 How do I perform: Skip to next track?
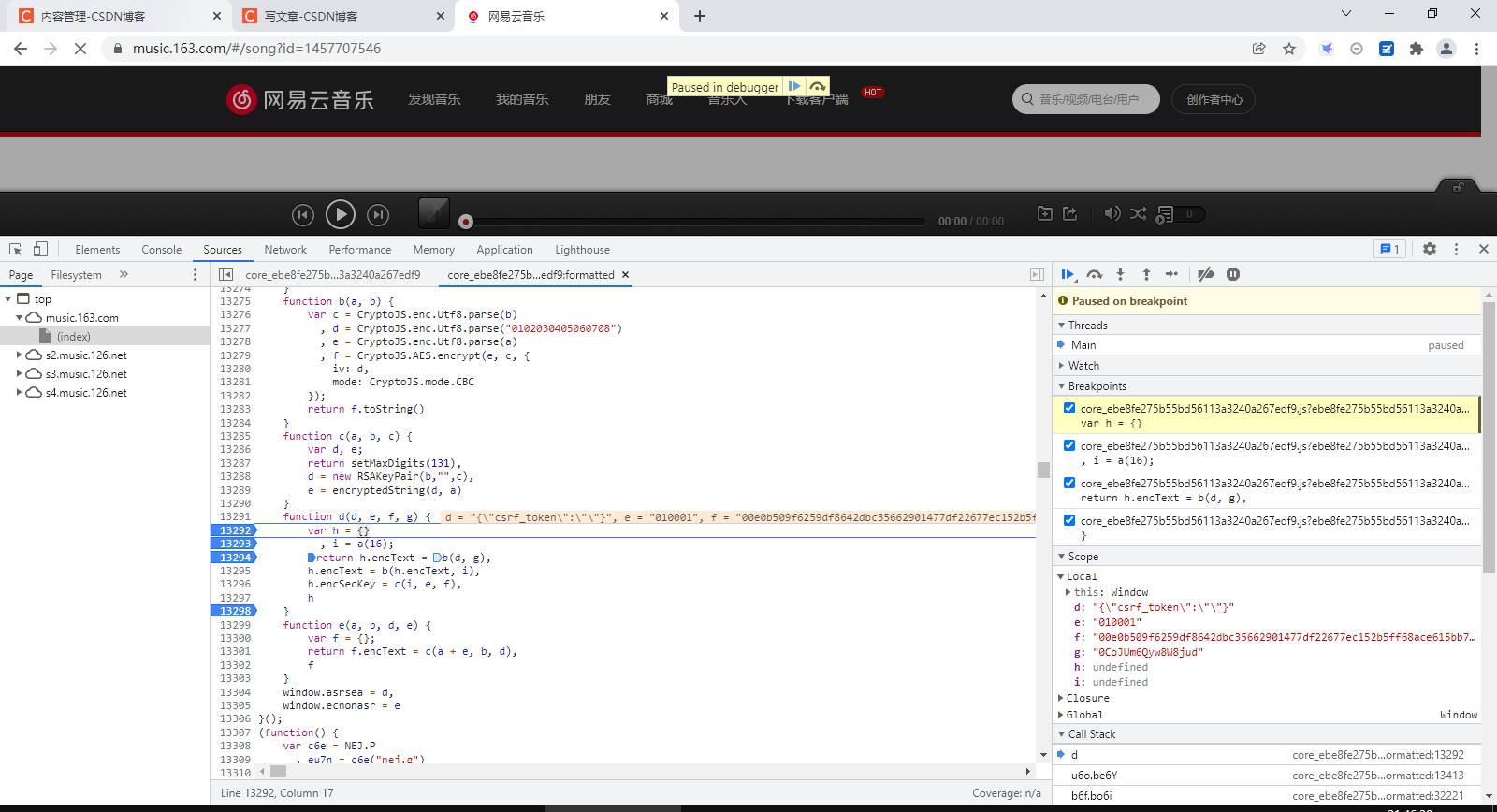pyautogui.click(x=378, y=215)
